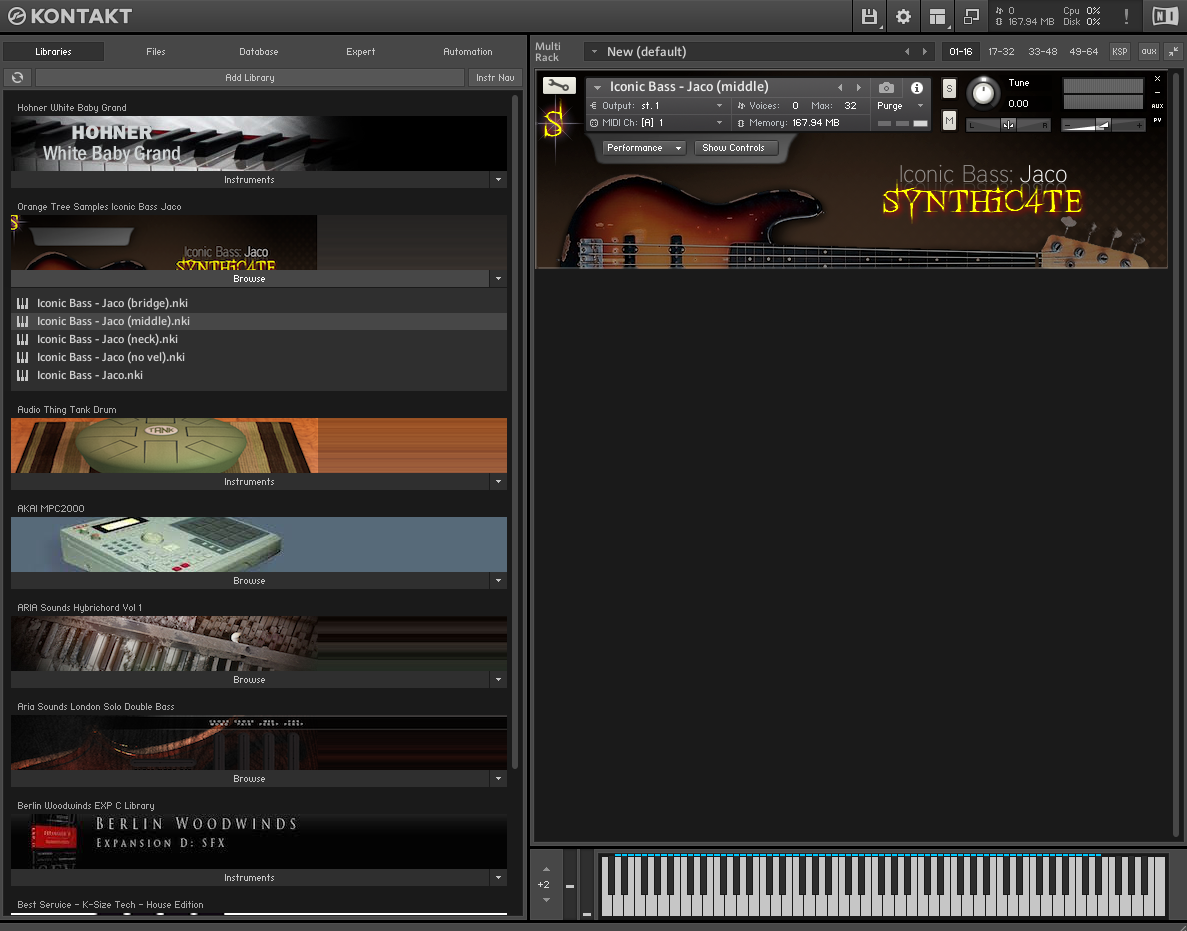Click the Max voices value 32
The width and height of the screenshot is (1187, 931).
point(850,106)
